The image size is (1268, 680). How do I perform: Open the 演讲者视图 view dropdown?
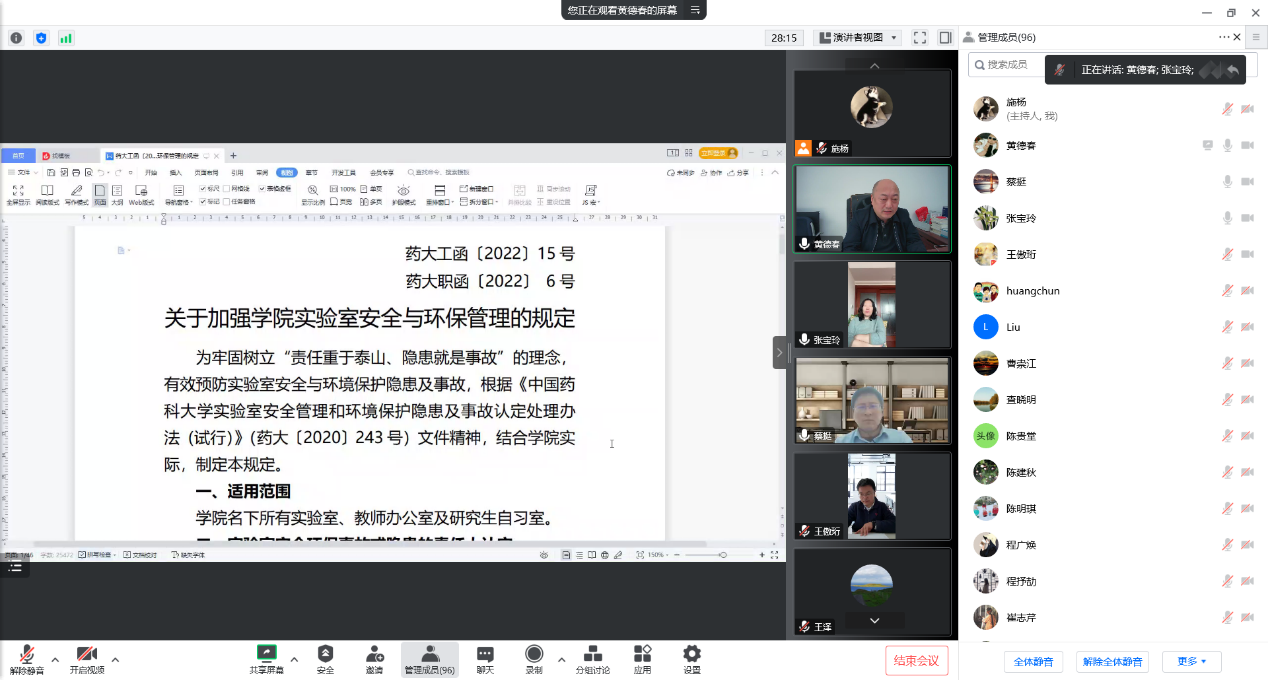pos(858,38)
